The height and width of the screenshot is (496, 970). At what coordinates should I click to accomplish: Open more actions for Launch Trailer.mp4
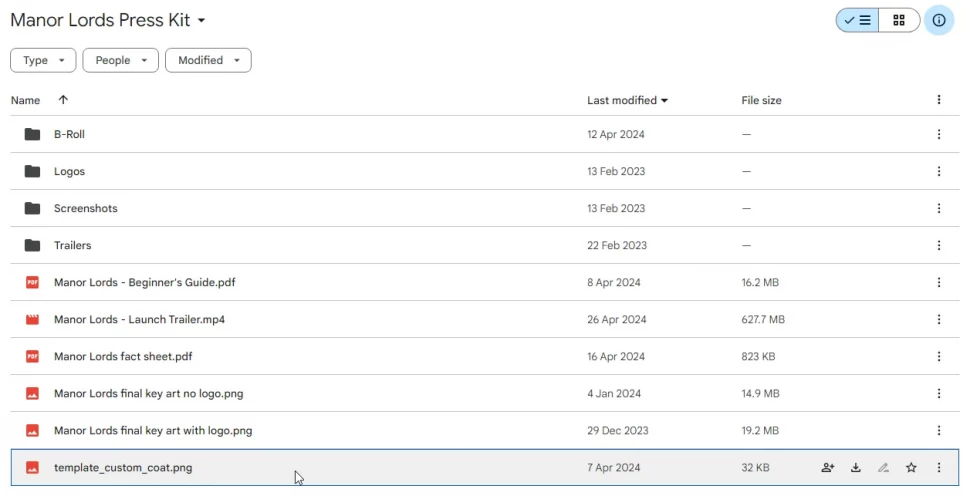click(938, 319)
